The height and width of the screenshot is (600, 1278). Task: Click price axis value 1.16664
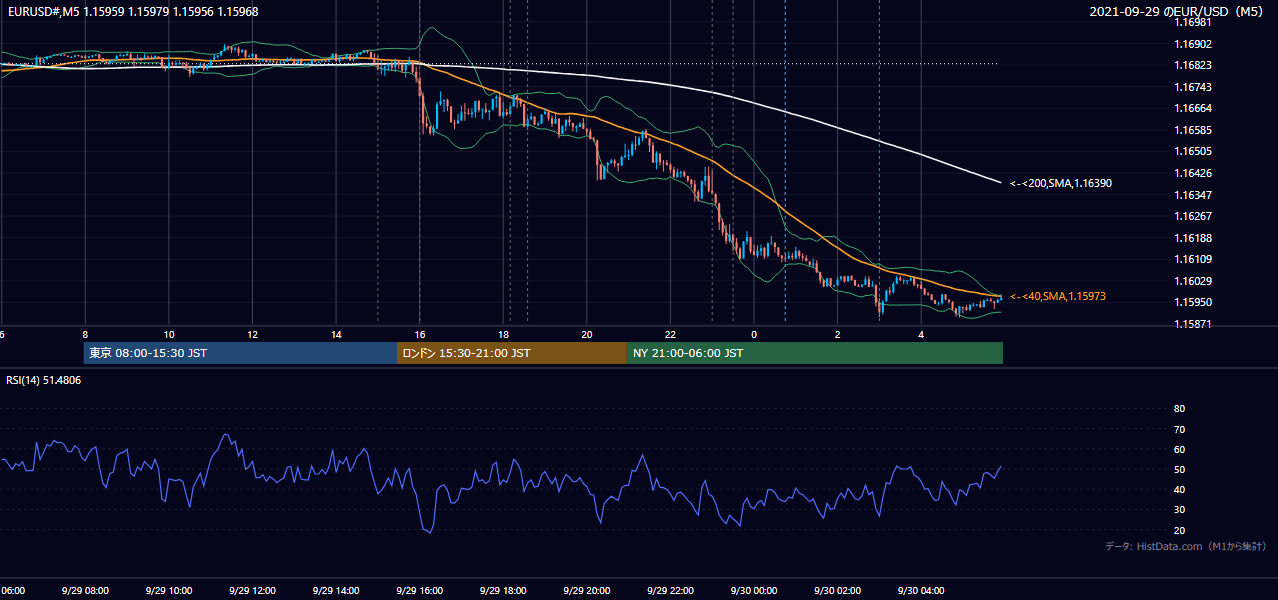pyautogui.click(x=1194, y=108)
